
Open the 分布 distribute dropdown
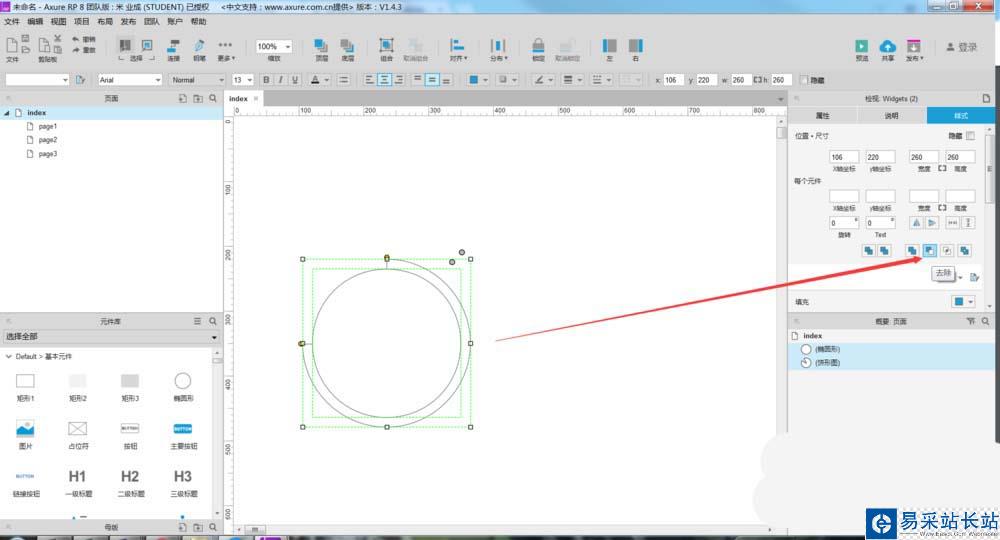point(498,49)
